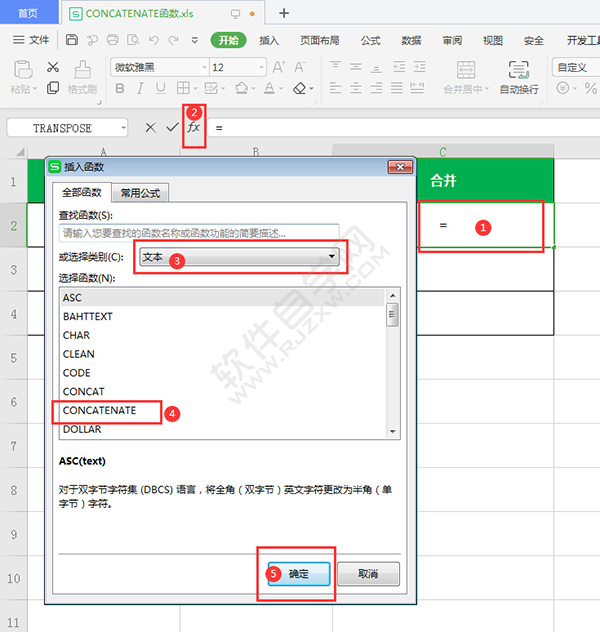Toggle Bold formatting
This screenshot has width=600, height=632.
click(120, 88)
